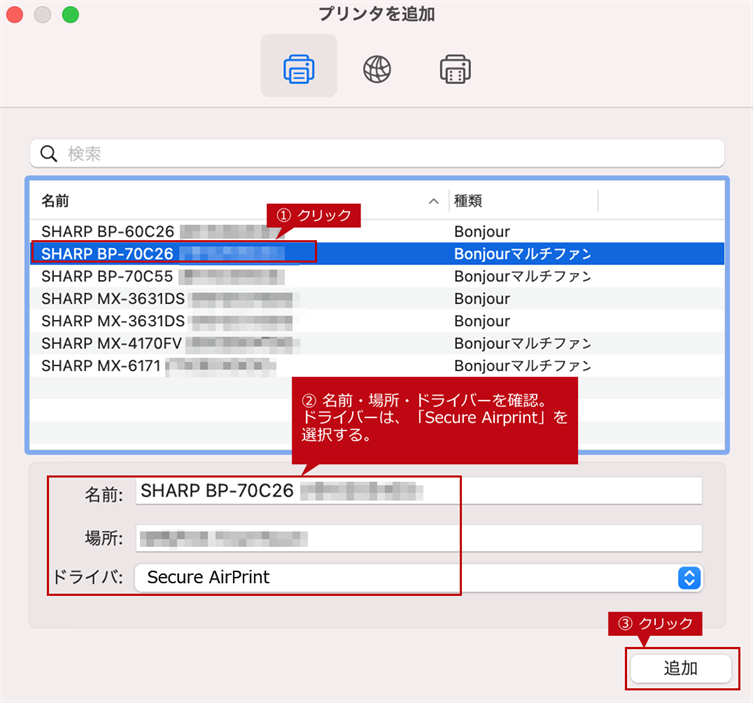This screenshot has width=753, height=703.
Task: Click the magnifying glass search icon
Action: click(48, 153)
